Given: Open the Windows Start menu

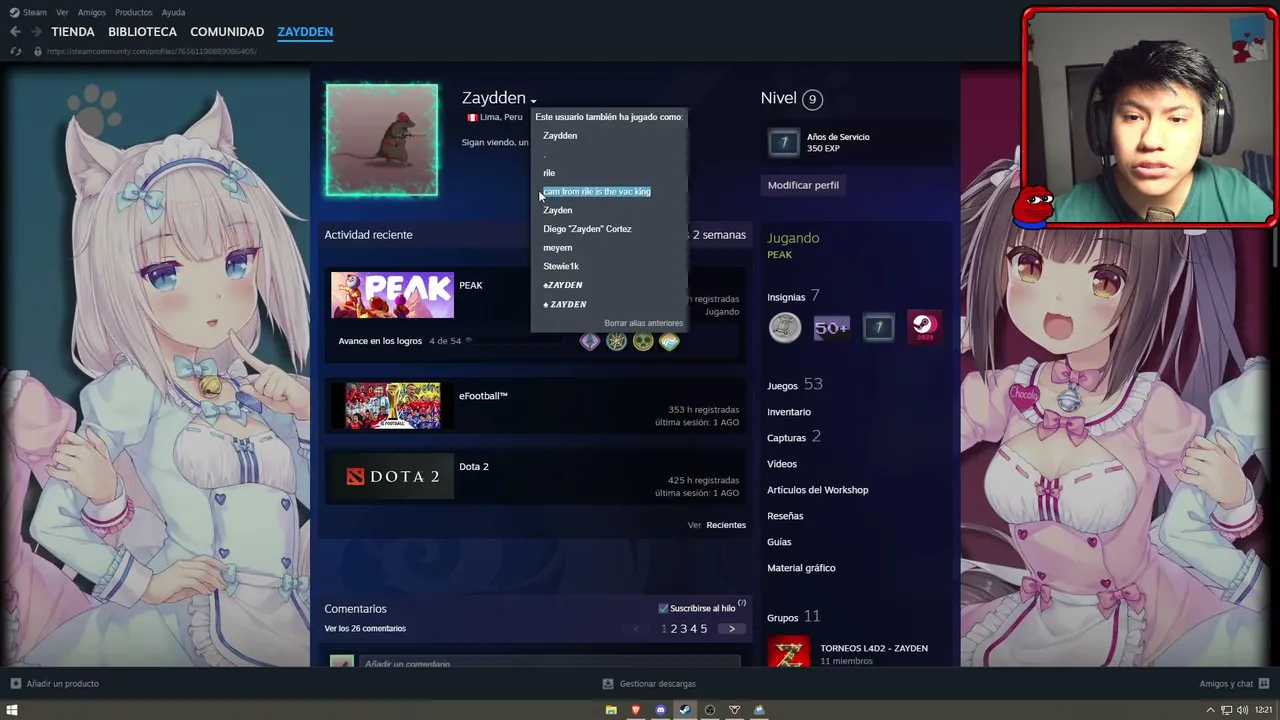Looking at the screenshot, I should pyautogui.click(x=12, y=710).
